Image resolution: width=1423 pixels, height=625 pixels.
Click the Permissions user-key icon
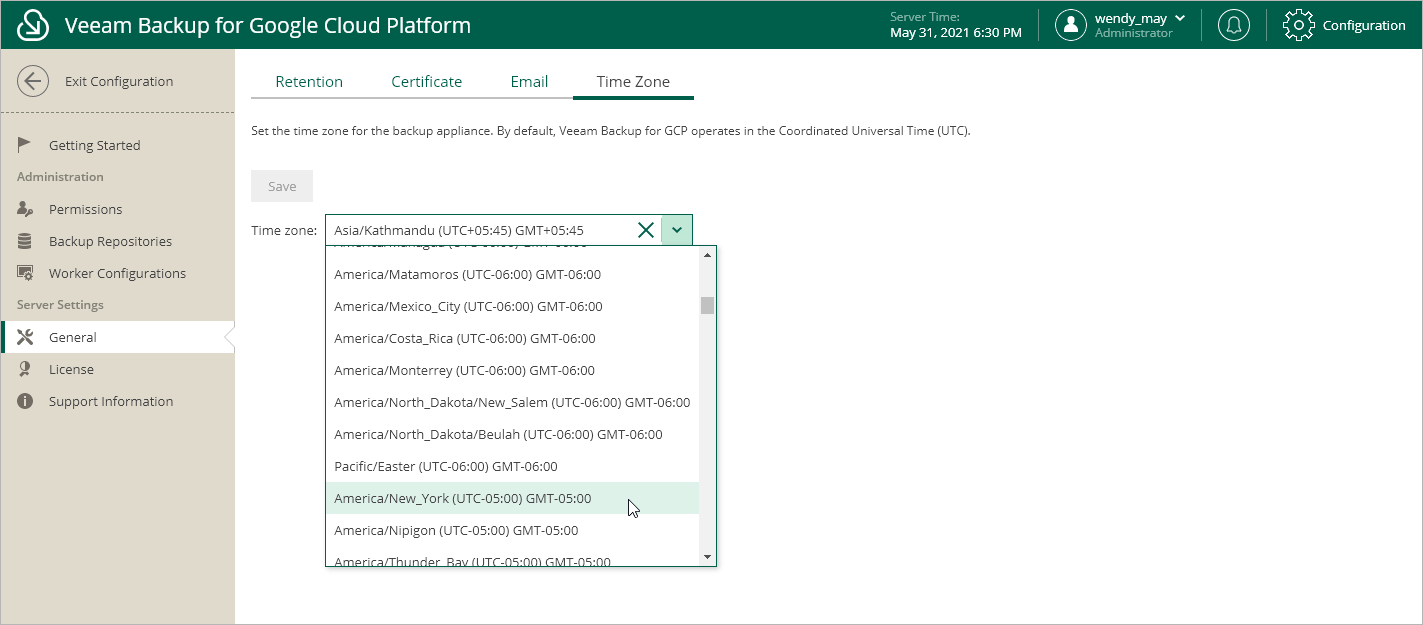(26, 209)
